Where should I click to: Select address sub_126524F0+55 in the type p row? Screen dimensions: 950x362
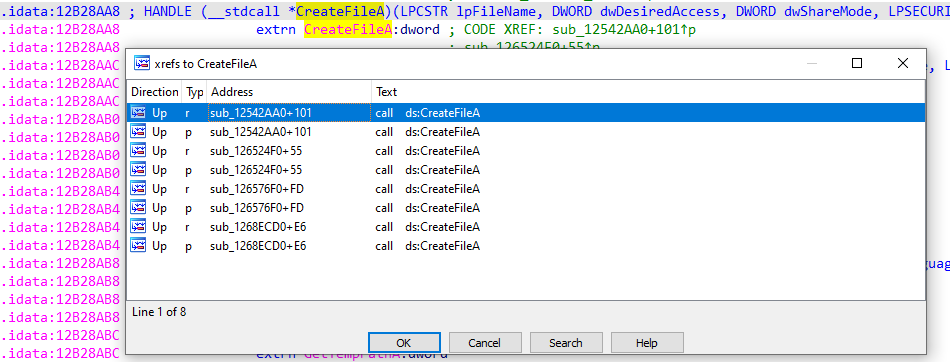[x=256, y=169]
